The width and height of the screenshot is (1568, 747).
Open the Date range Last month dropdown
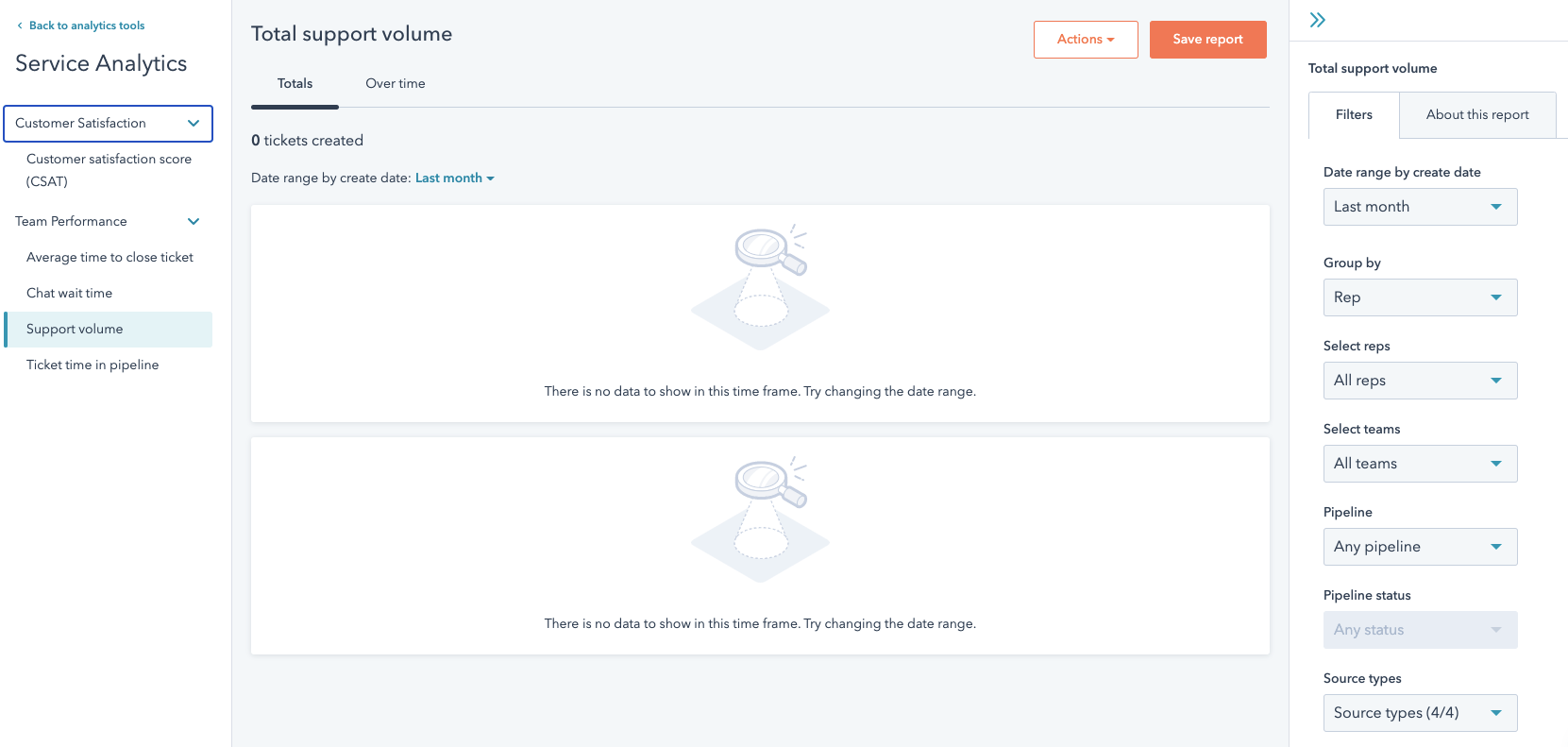pyautogui.click(x=1420, y=207)
